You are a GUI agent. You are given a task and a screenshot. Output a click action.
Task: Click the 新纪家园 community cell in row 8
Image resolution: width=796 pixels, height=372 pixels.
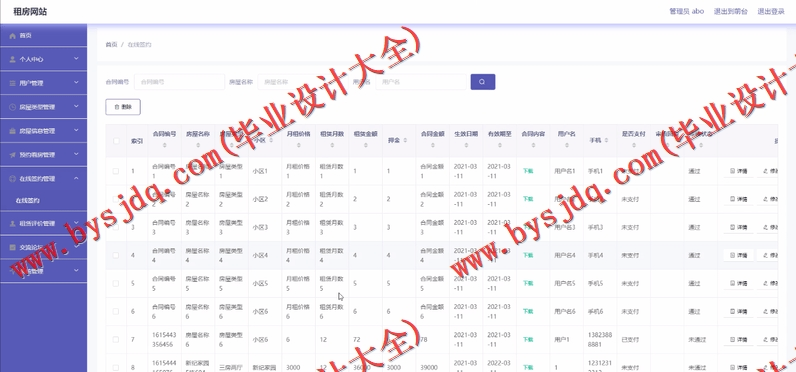(265, 367)
